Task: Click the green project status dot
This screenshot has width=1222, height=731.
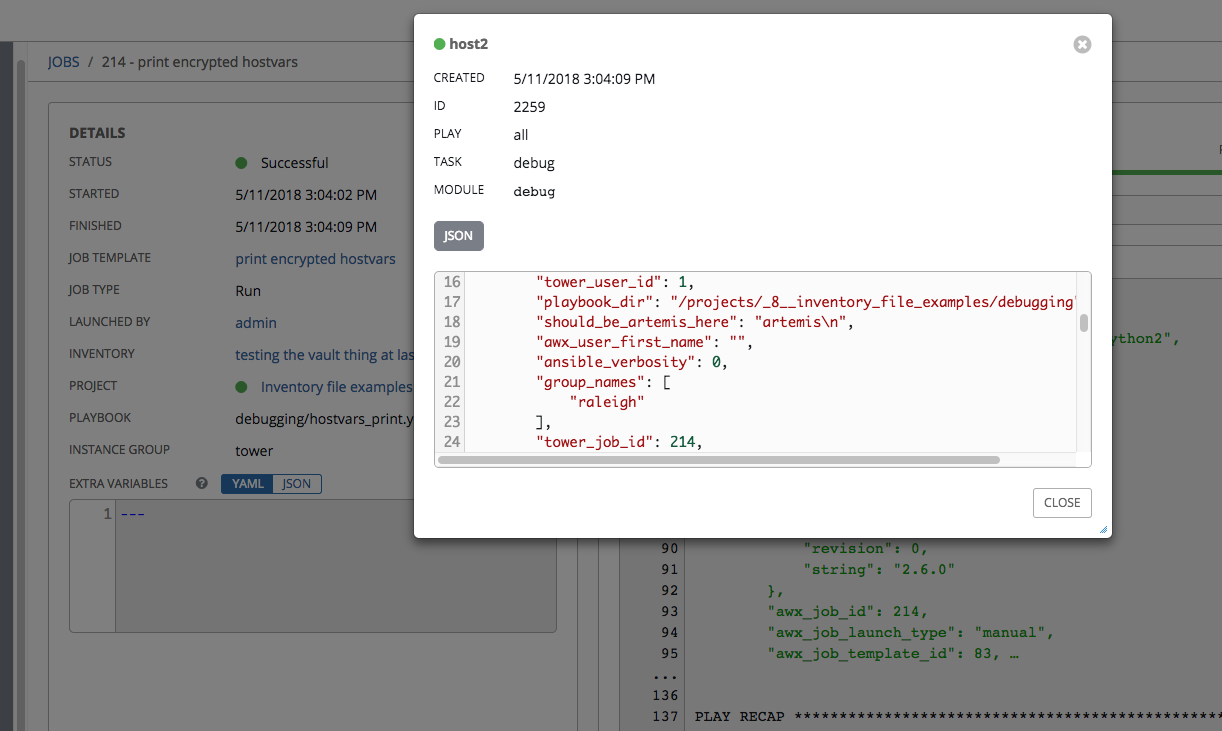Action: point(241,387)
